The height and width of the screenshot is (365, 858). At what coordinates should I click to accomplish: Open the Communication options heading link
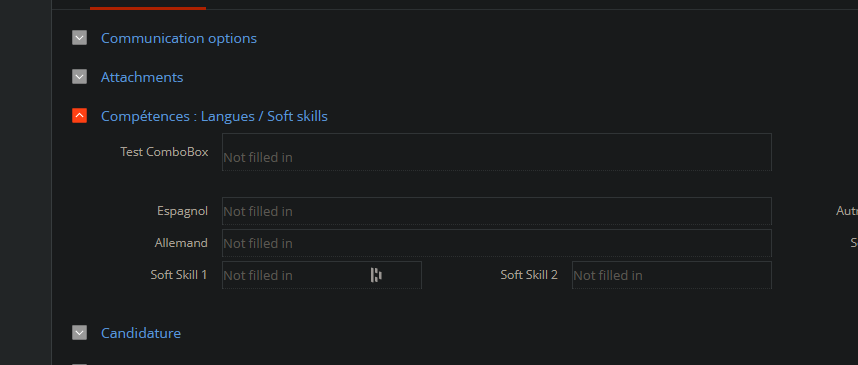point(179,38)
